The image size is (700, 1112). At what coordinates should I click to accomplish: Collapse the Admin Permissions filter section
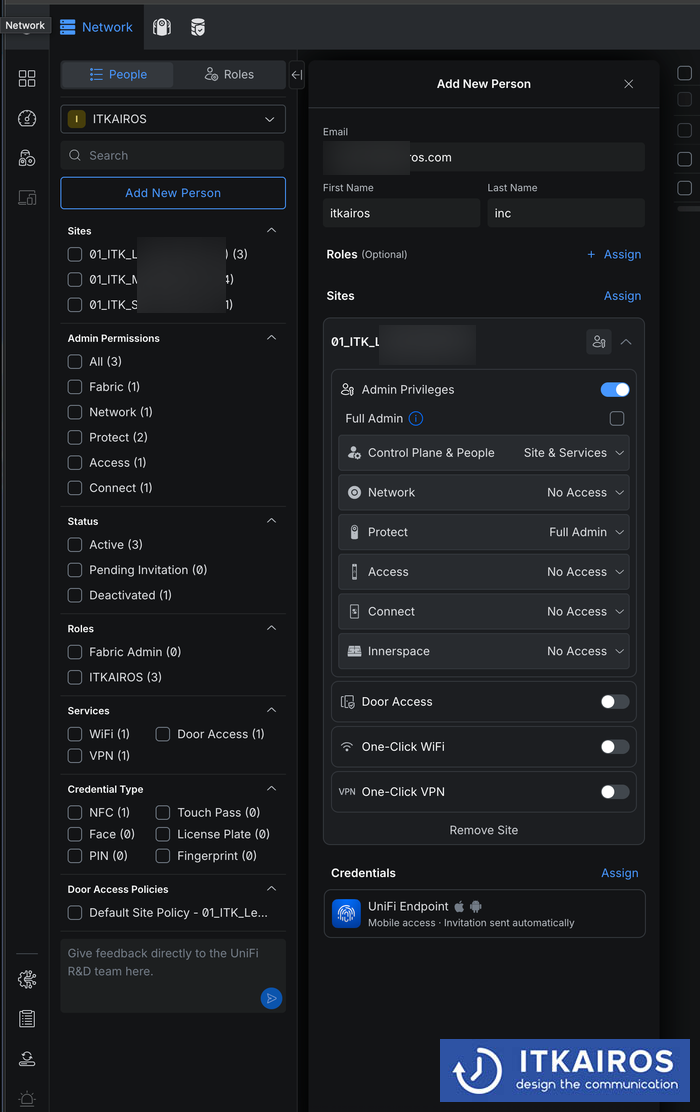click(x=271, y=338)
